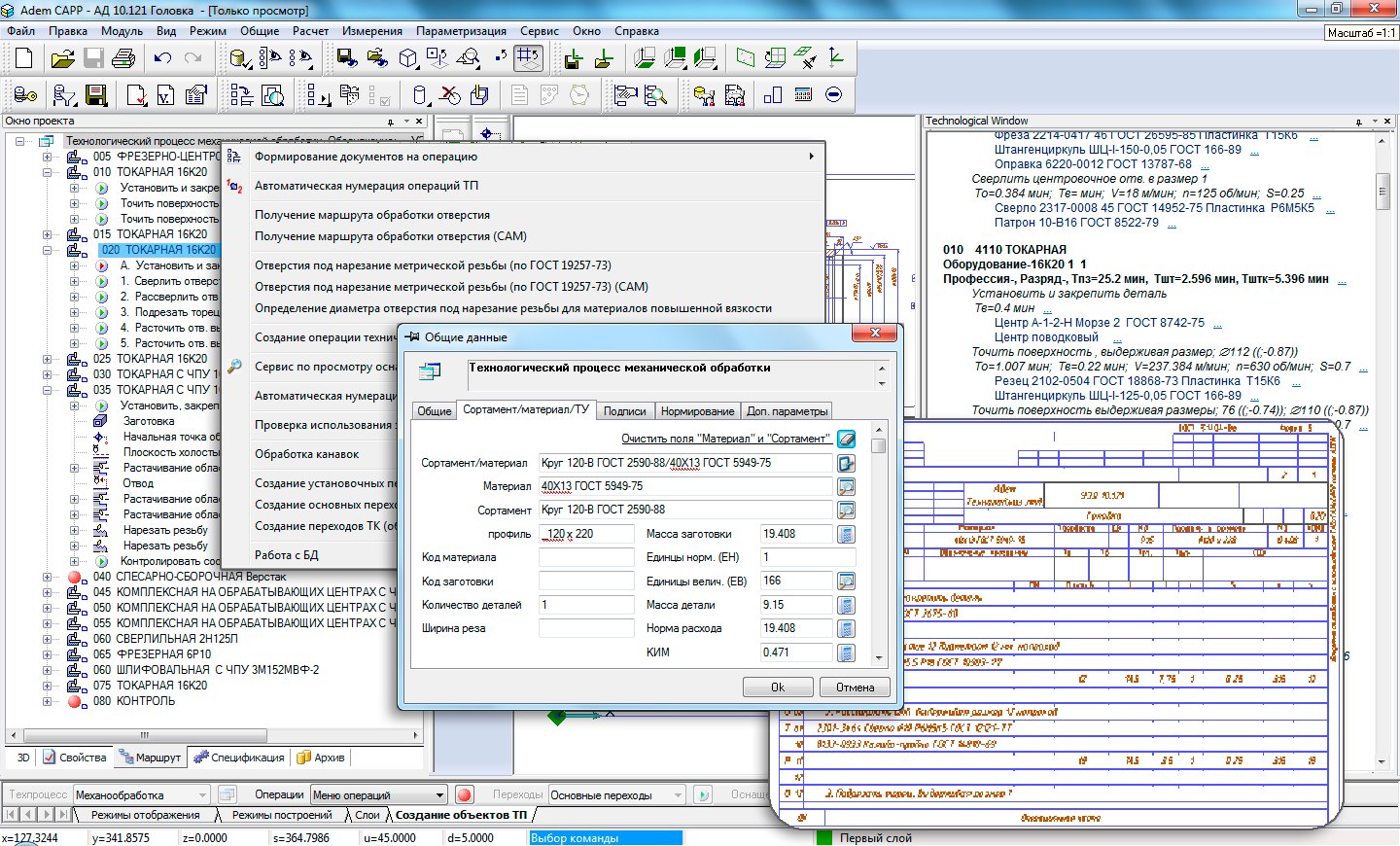
Task: Pin the Technological Window panel
Action: pos(1358,122)
